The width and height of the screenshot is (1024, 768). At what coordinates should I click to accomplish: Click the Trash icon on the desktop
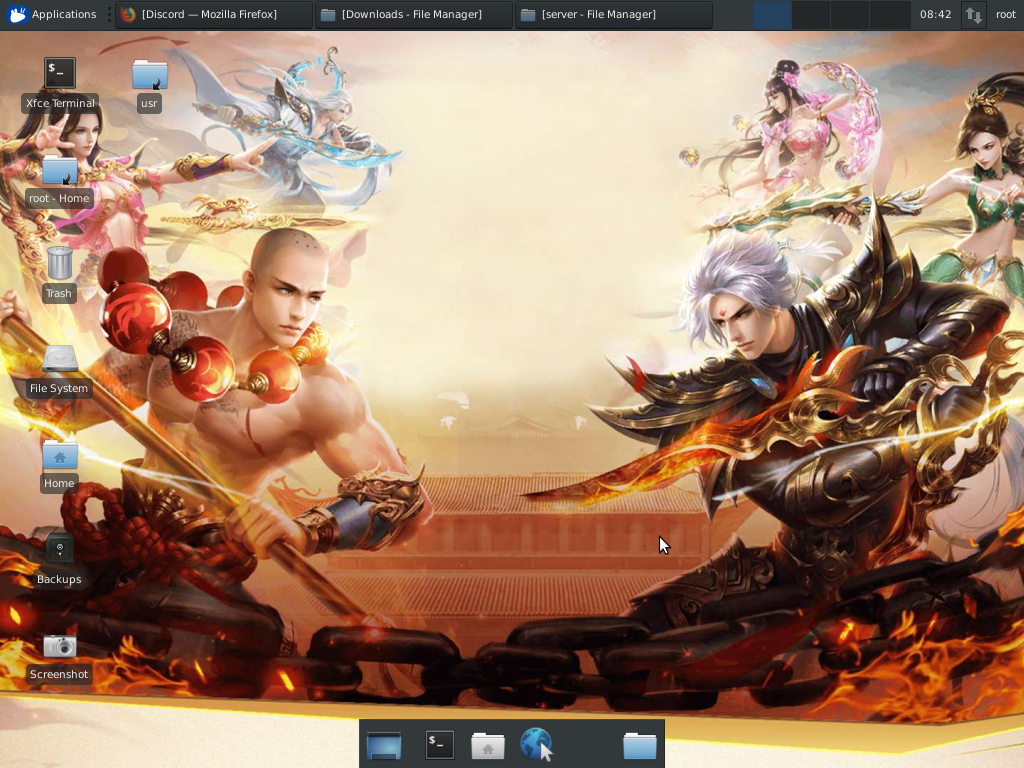59,264
